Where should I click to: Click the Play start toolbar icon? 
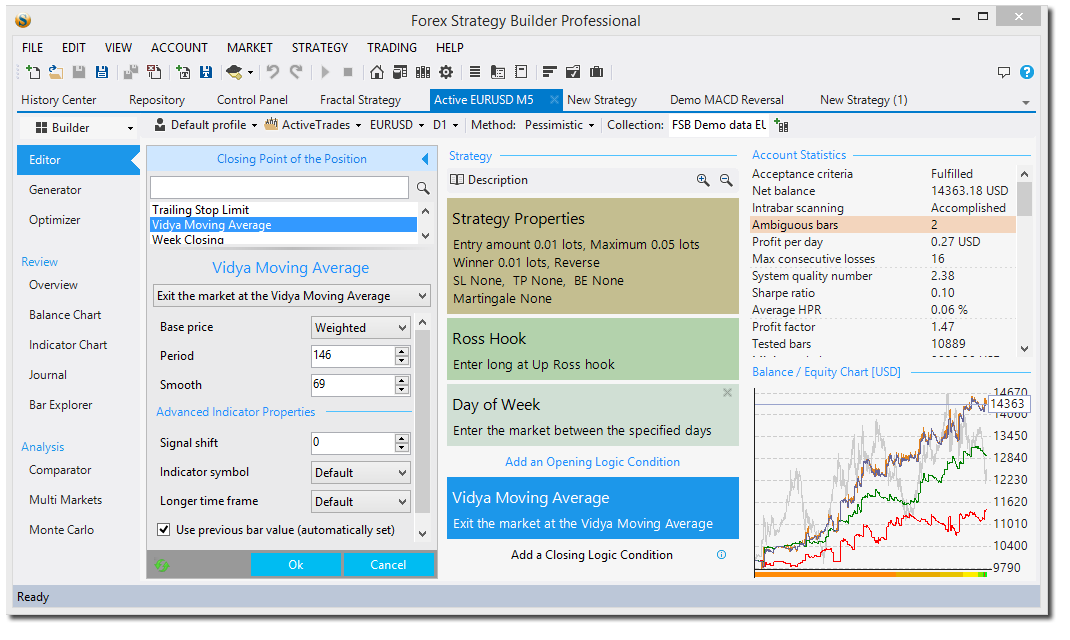(x=325, y=72)
